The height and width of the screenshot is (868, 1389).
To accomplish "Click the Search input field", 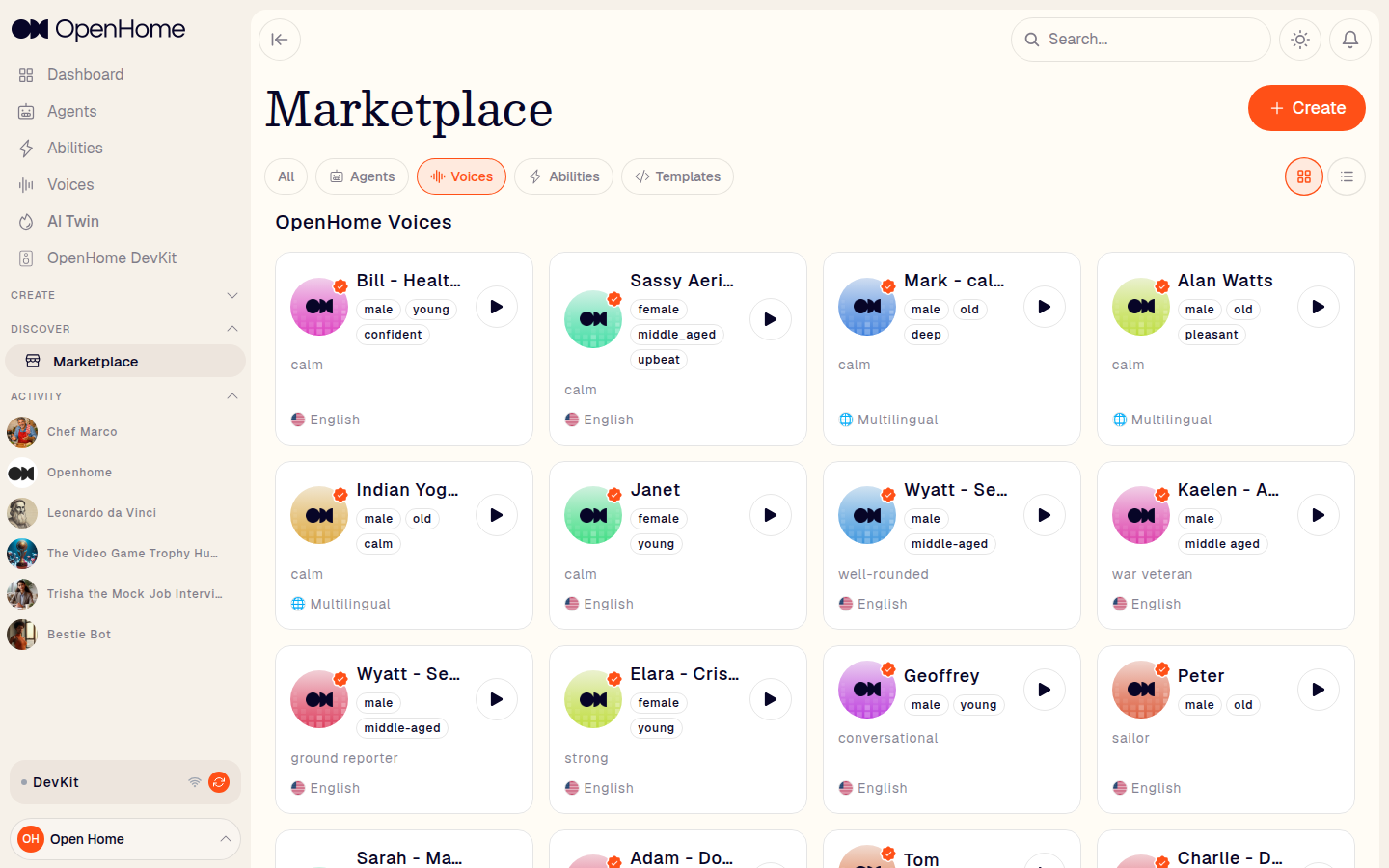I will 1140,40.
